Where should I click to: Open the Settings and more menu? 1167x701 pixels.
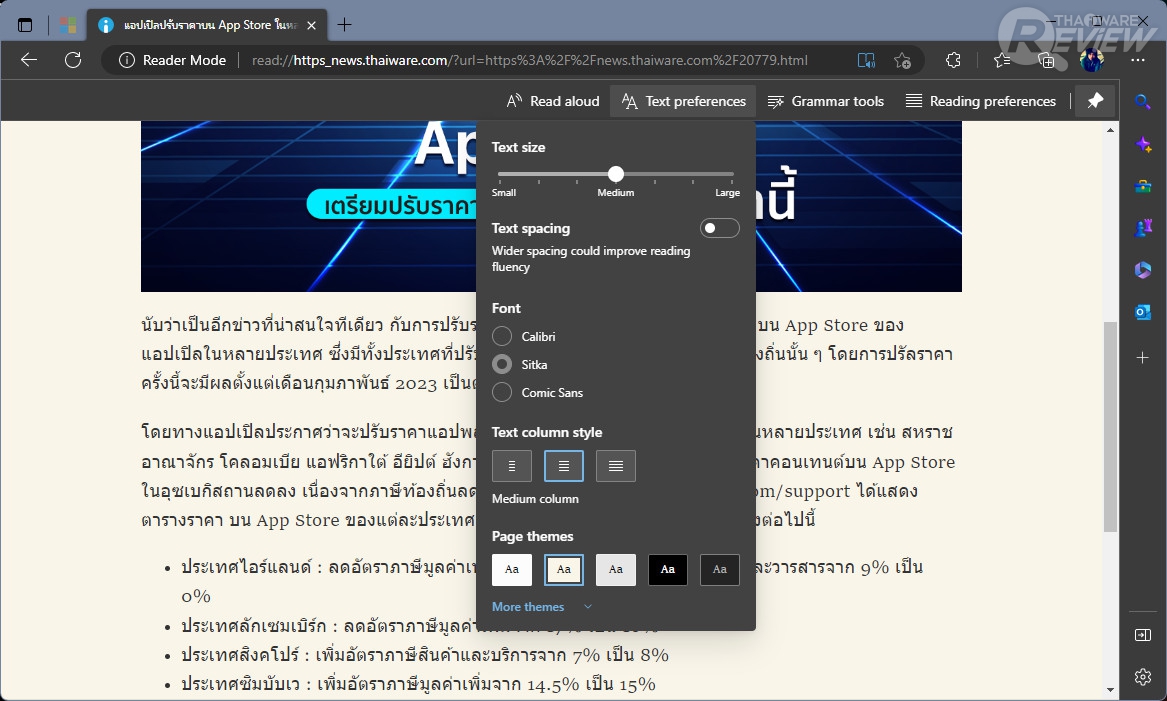click(x=1138, y=60)
